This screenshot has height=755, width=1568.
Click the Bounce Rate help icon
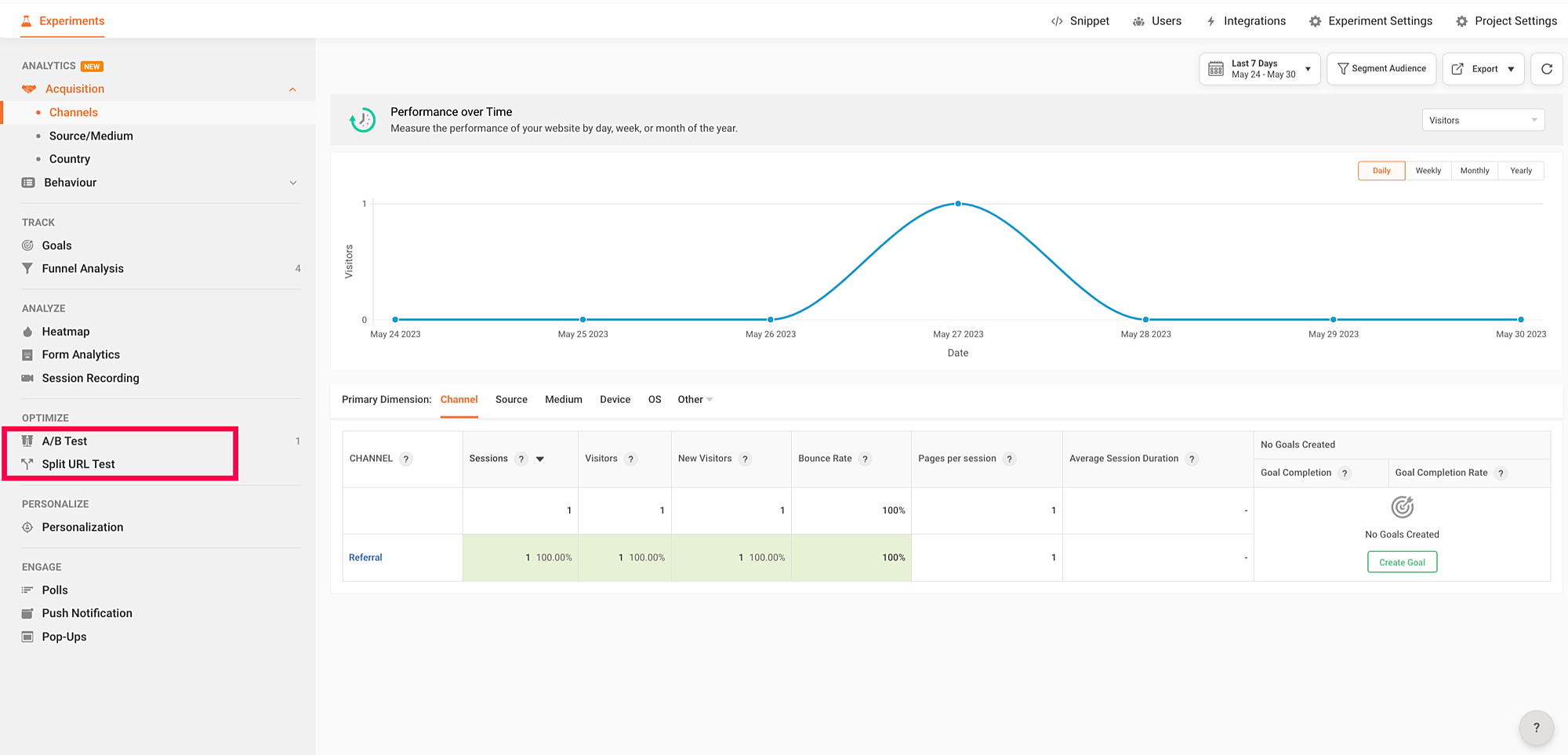[x=865, y=459]
